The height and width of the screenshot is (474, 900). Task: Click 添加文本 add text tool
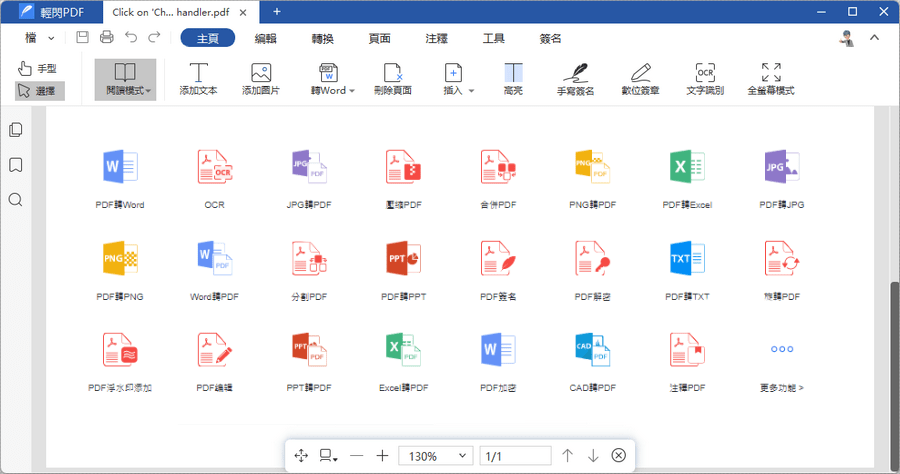pyautogui.click(x=198, y=79)
